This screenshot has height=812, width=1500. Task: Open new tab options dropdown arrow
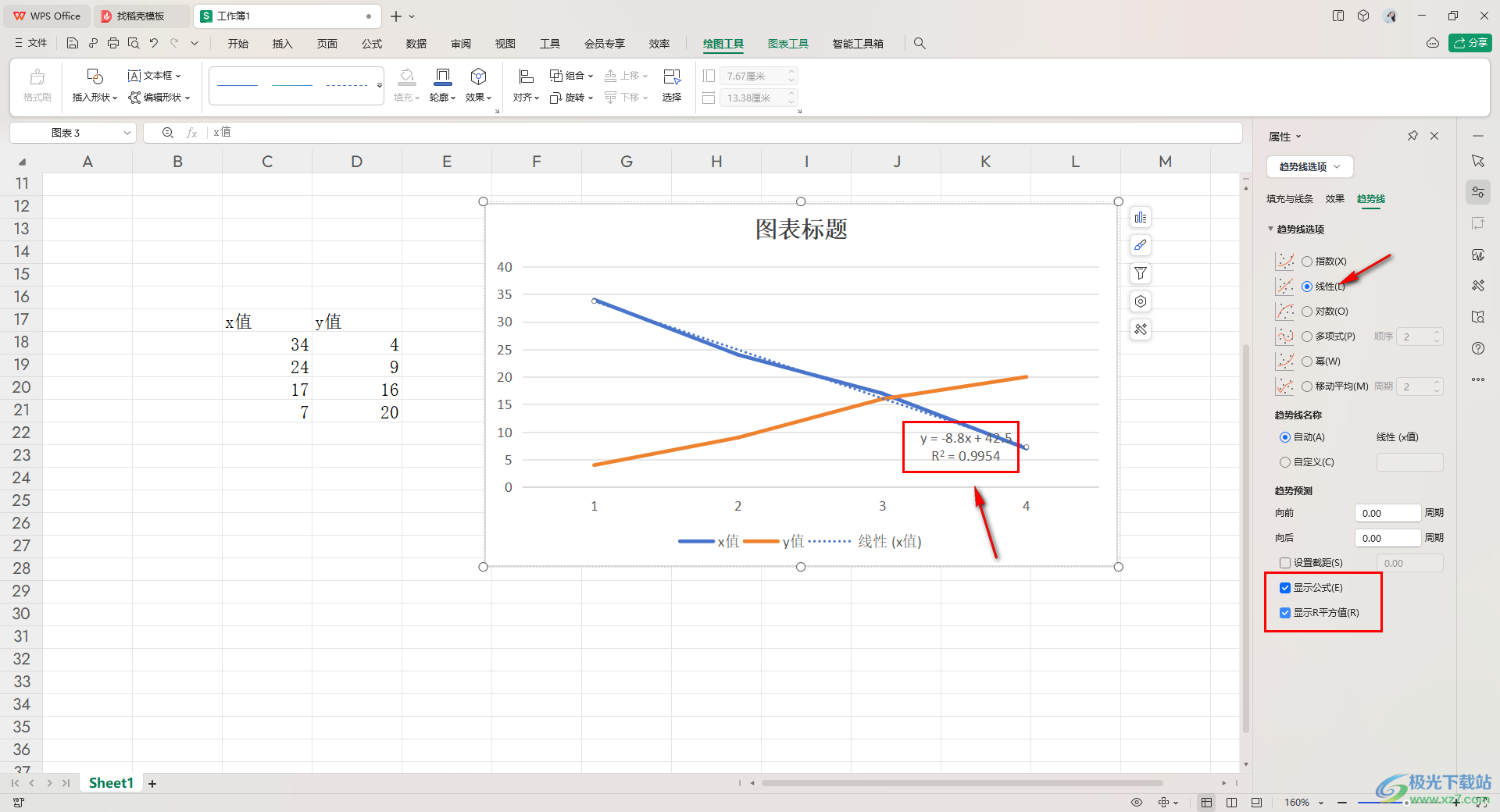[x=412, y=16]
